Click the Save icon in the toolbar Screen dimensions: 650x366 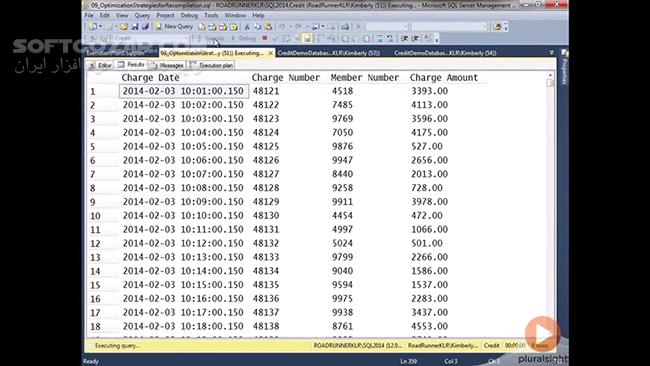point(135,27)
